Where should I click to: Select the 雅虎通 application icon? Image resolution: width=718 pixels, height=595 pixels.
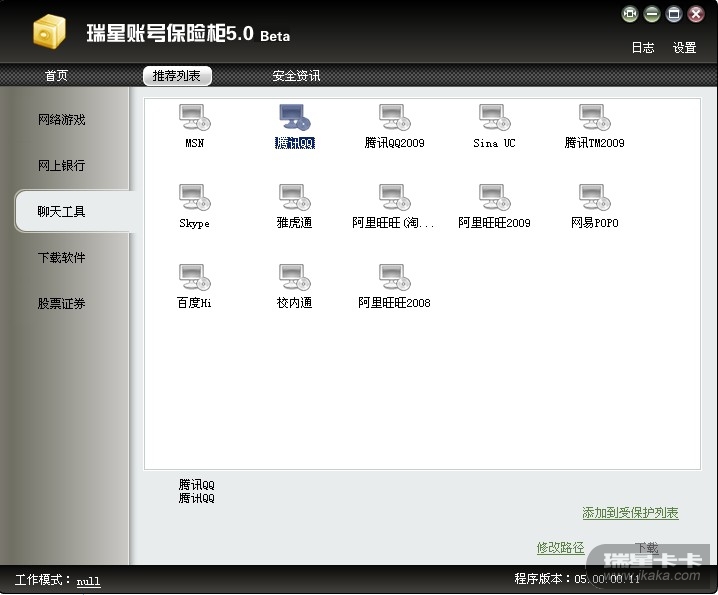(295, 197)
